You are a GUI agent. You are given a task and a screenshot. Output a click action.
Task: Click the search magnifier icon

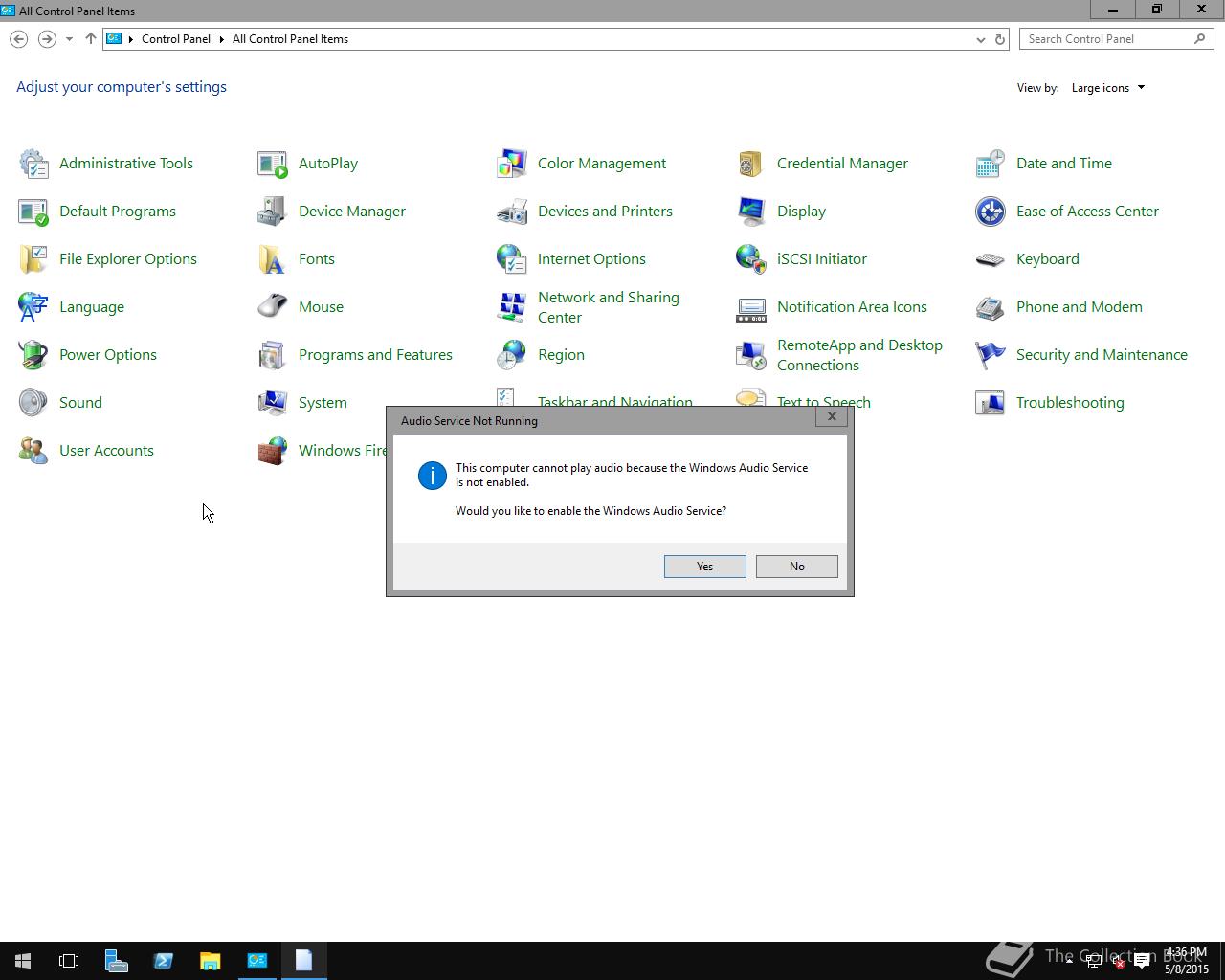(x=1200, y=39)
